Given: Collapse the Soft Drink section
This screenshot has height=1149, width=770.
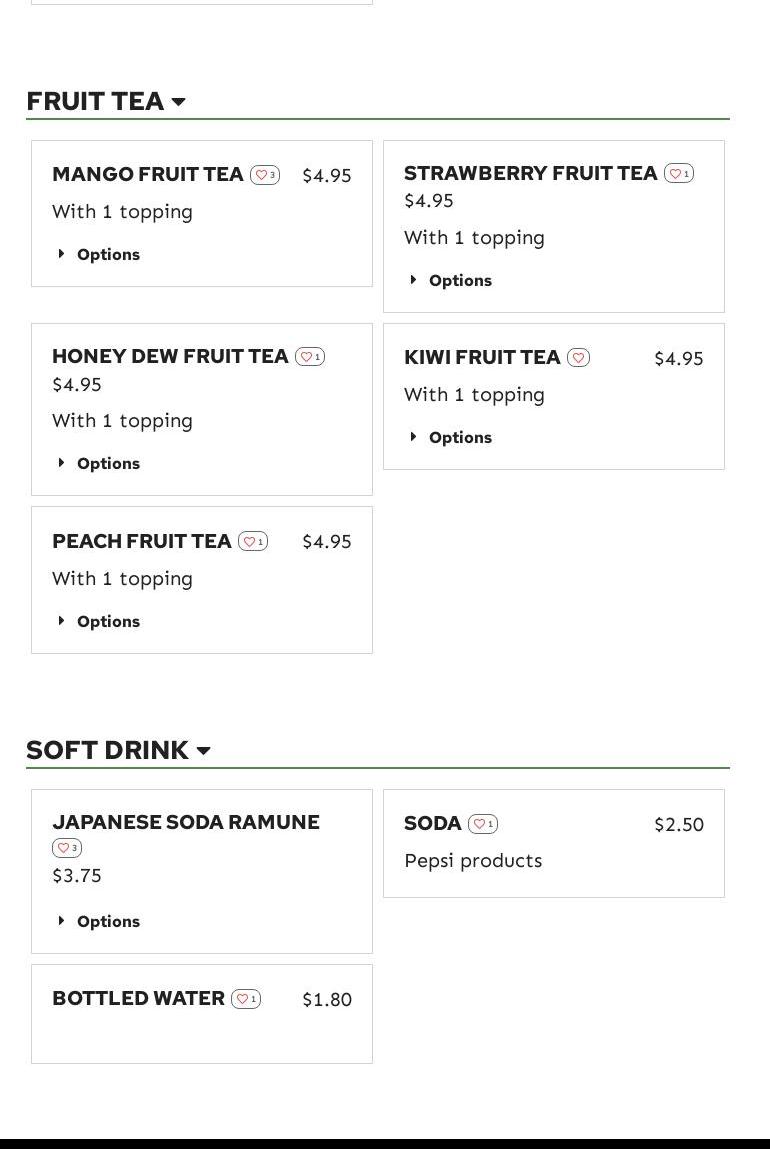Looking at the screenshot, I should point(203,751).
